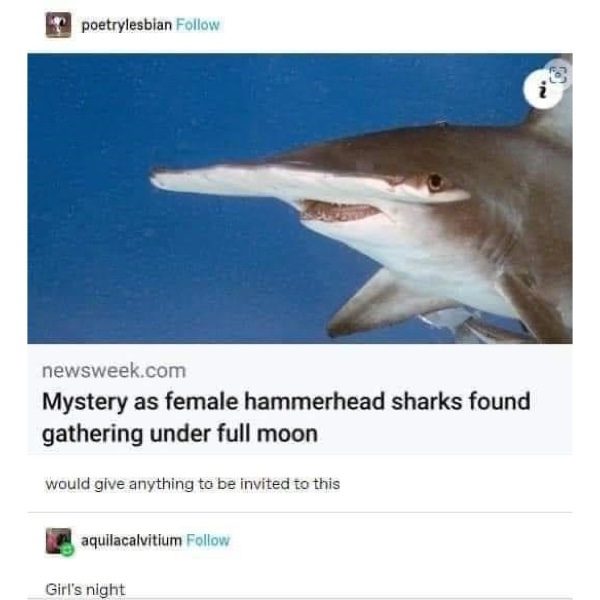The height and width of the screenshot is (600, 600).
Task: Select the "Girl's night" reply text
Action: [85, 589]
